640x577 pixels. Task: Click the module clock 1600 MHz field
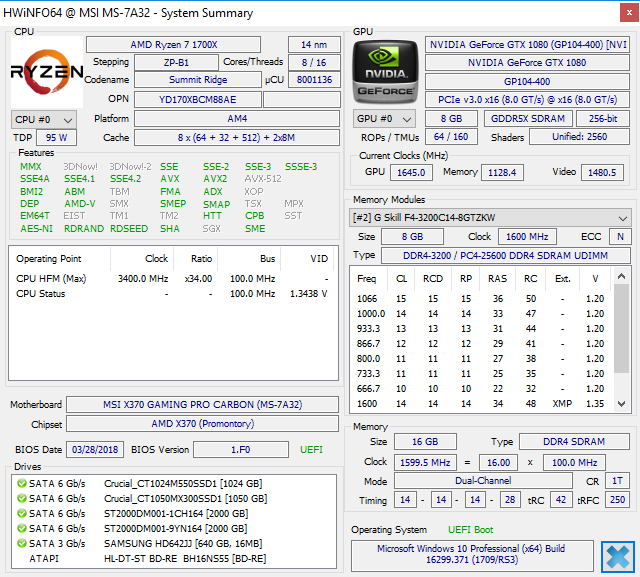527,237
